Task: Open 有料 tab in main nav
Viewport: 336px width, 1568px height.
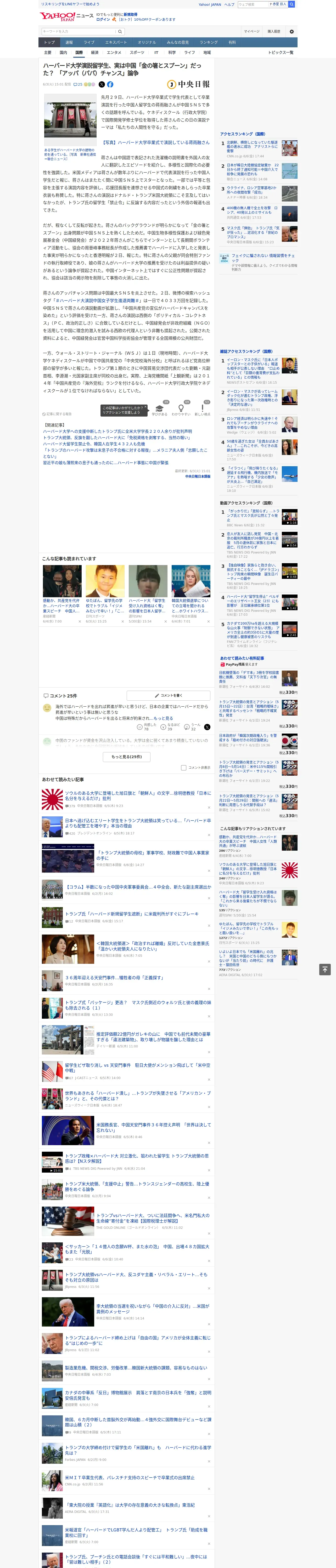Action: [x=232, y=43]
